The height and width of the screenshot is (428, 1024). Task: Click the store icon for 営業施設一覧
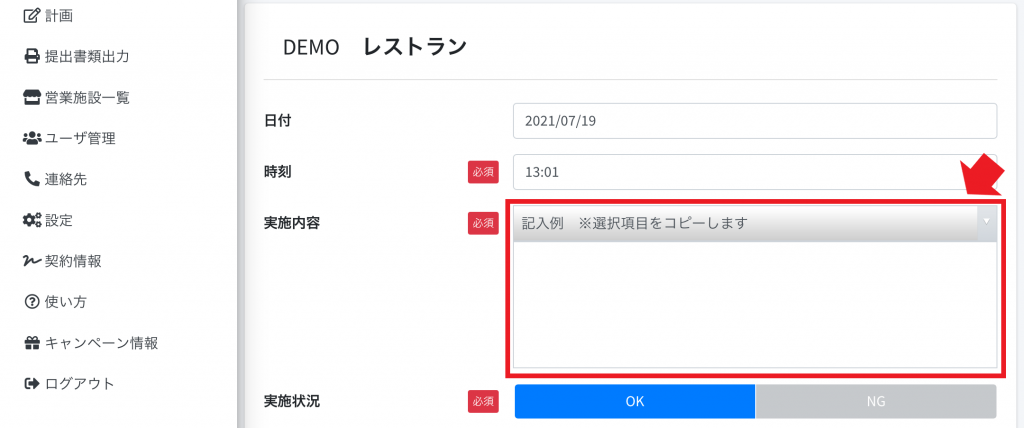pos(31,98)
